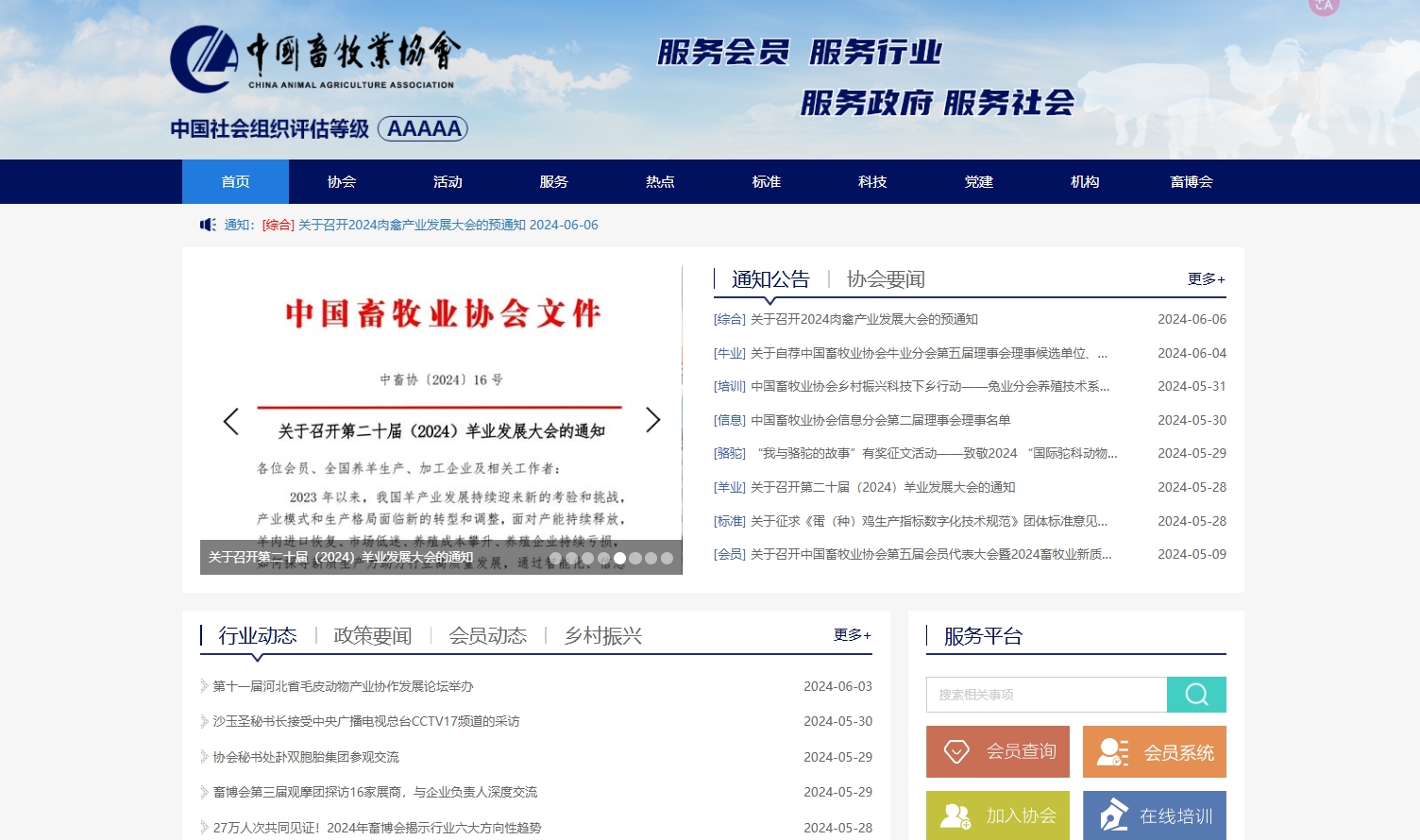
Task: Open the 科技 navigation menu
Action: click(x=872, y=181)
